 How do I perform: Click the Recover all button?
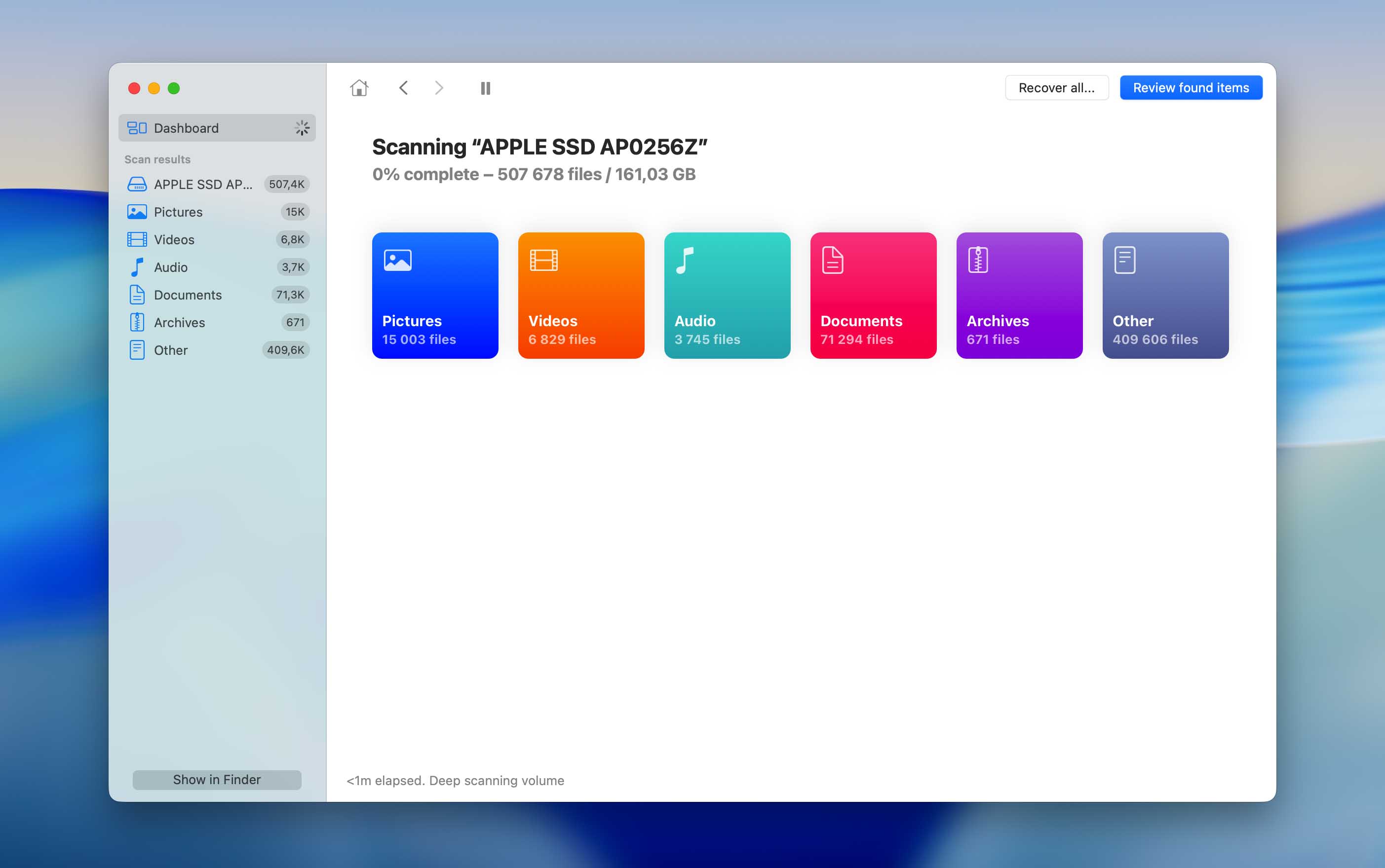pos(1056,87)
